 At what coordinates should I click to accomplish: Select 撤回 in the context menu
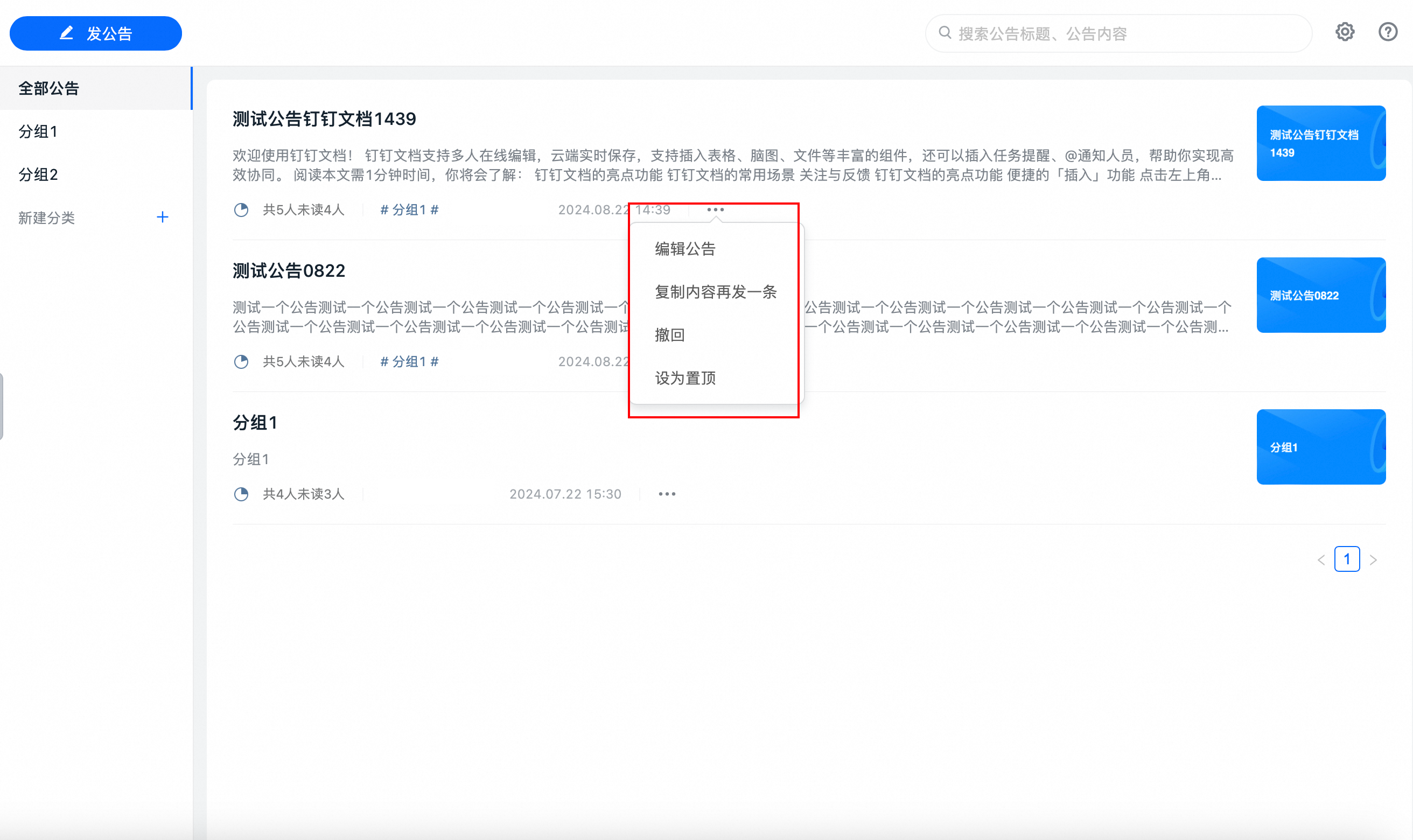coord(670,335)
